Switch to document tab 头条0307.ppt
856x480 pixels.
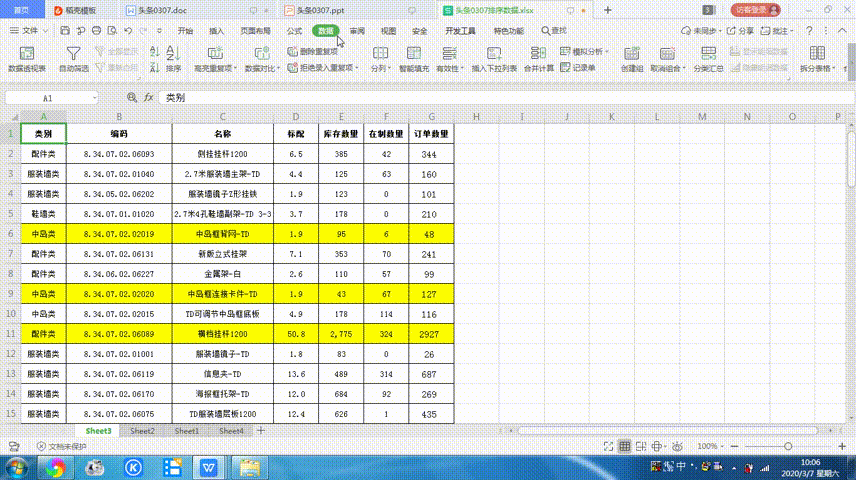321,10
